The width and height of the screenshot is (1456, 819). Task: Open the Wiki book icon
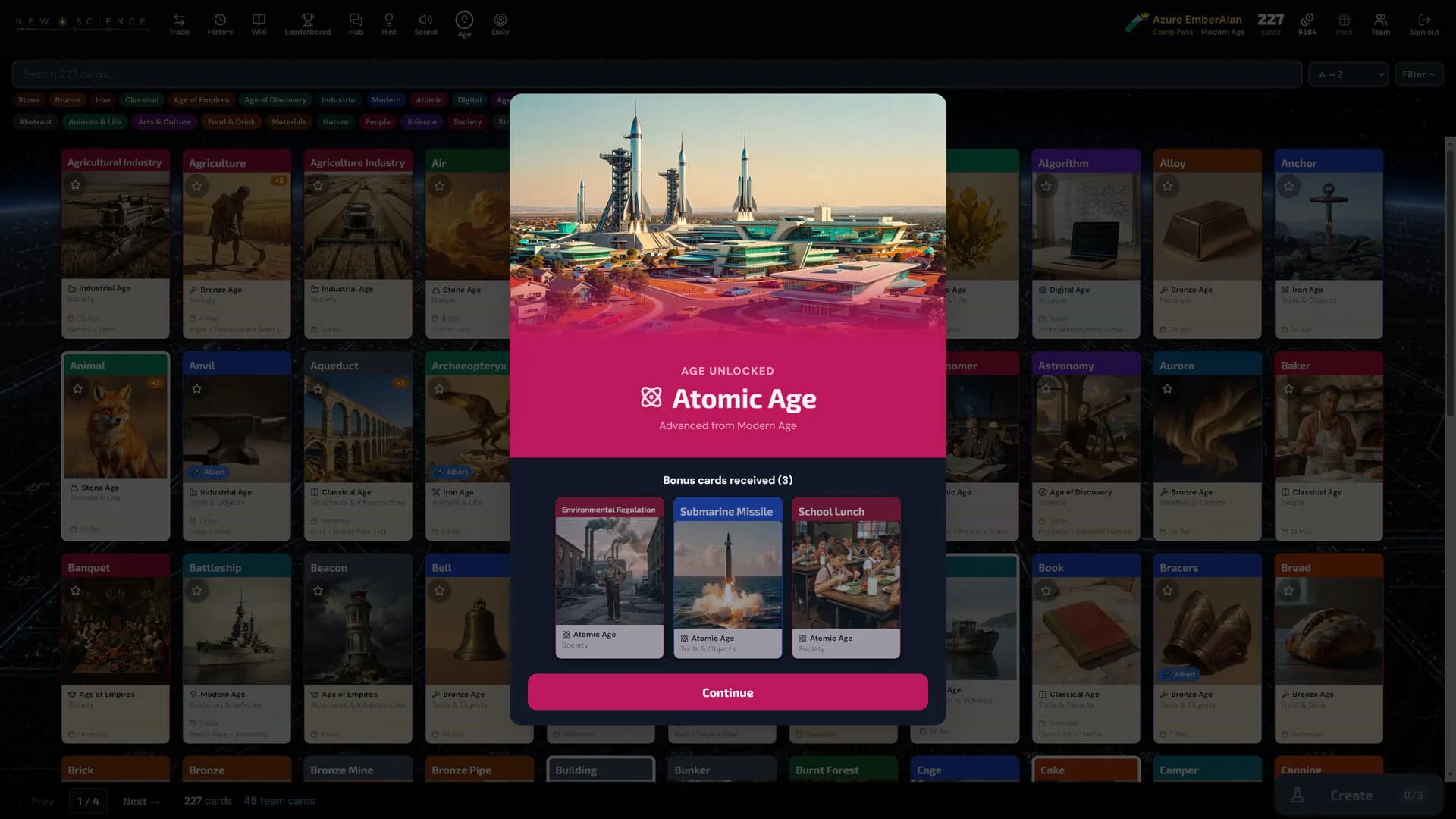pos(259,24)
